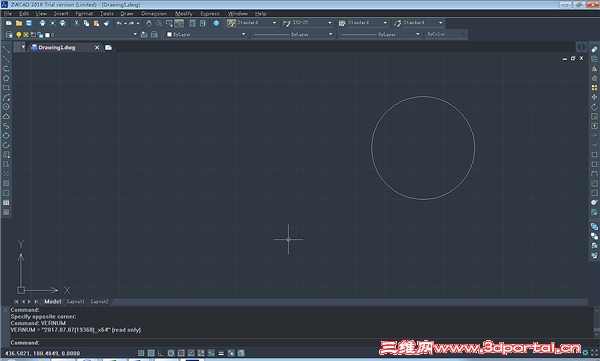
Task: Click the New drawing icon
Action: [x=9, y=23]
